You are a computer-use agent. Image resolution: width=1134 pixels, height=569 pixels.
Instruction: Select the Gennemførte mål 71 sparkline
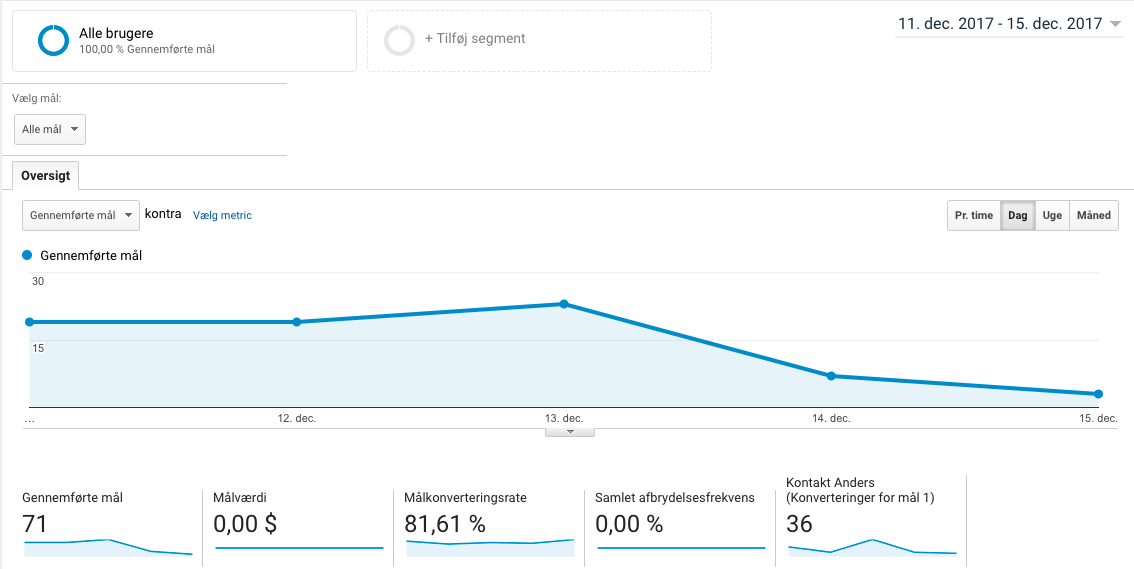pos(108,546)
